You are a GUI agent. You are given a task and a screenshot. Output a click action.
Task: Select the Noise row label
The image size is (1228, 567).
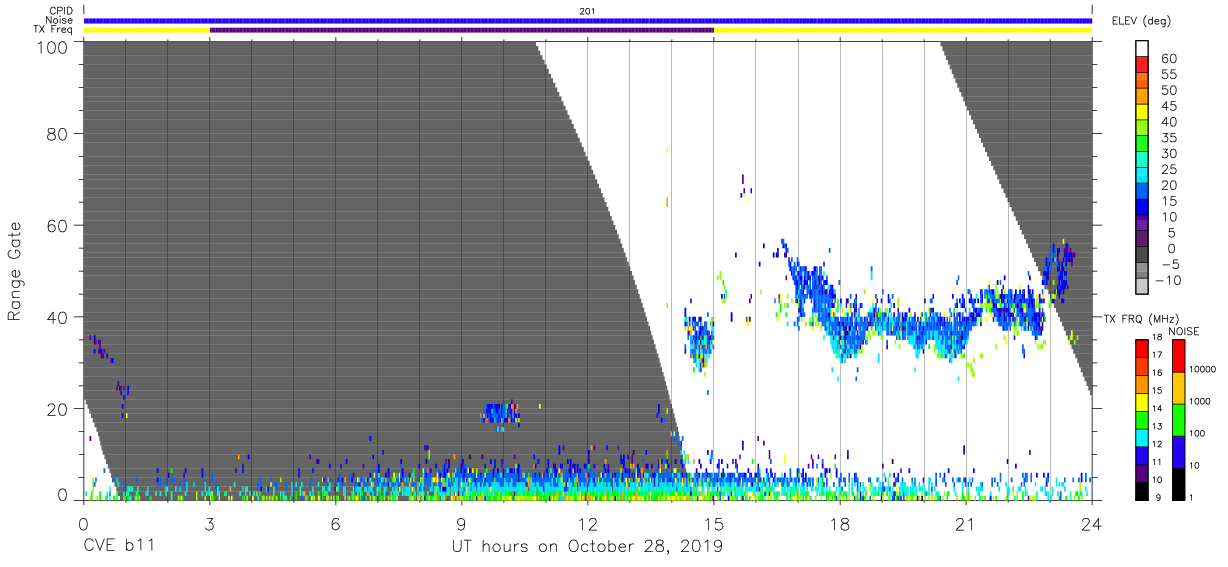tap(60, 20)
